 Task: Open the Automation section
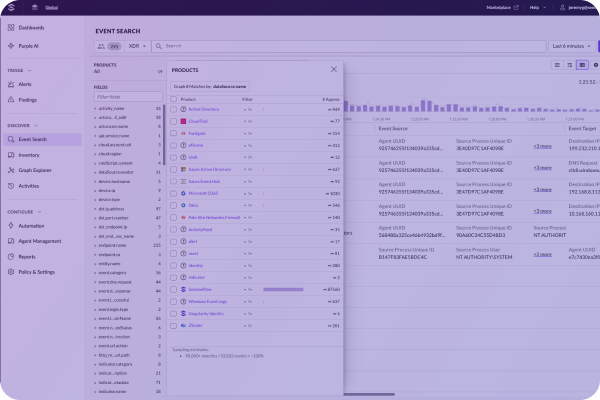tap(32, 226)
